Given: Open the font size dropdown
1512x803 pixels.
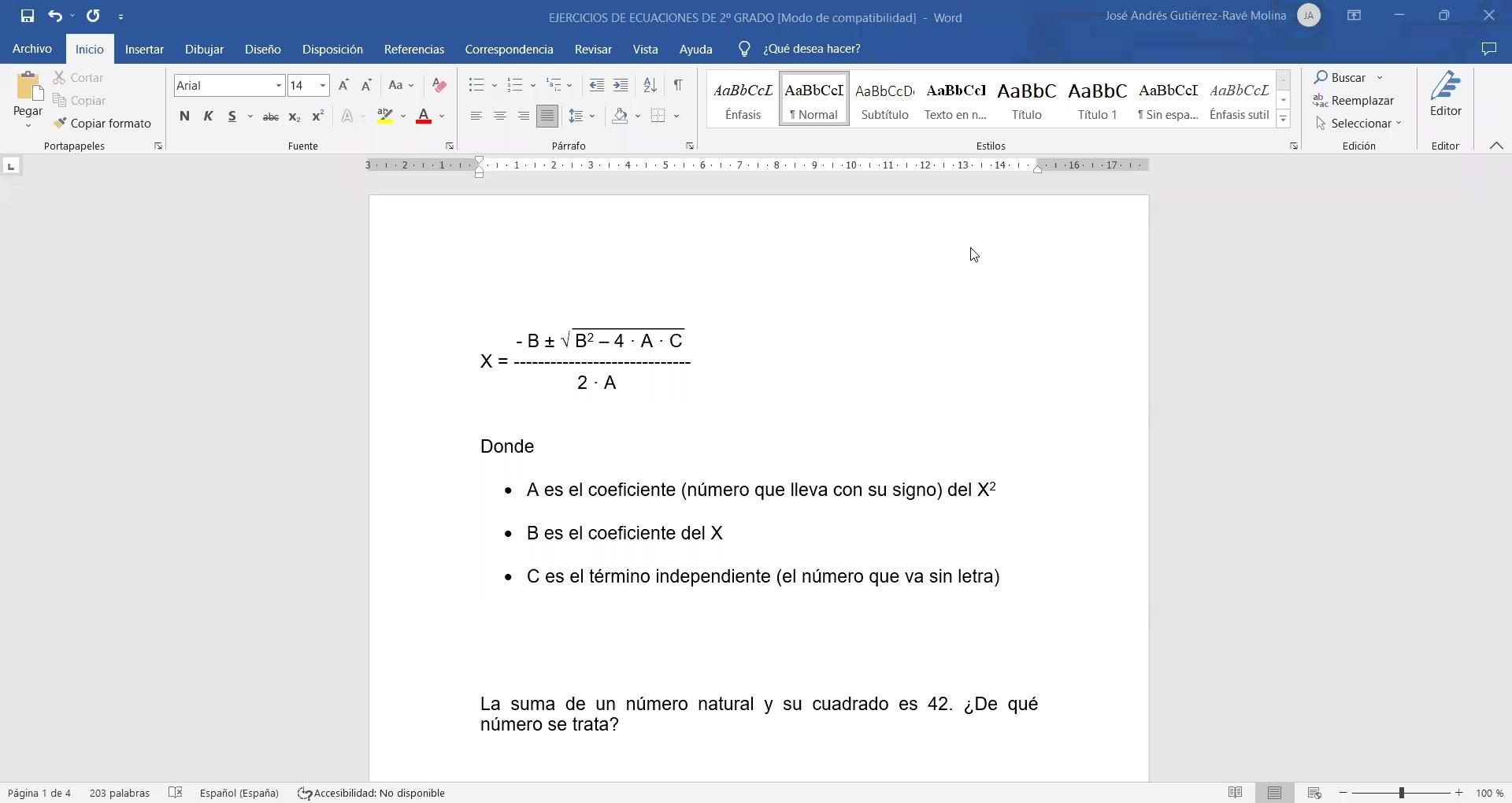Looking at the screenshot, I should (x=323, y=85).
